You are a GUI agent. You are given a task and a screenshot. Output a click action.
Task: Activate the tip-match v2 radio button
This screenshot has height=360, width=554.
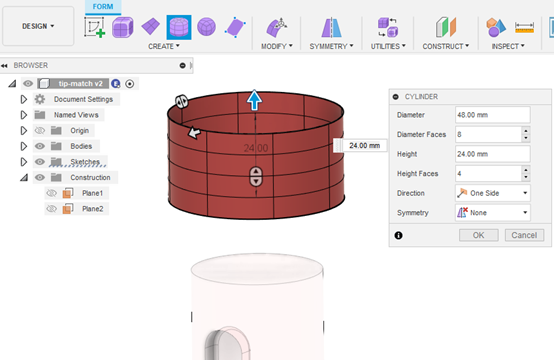[x=130, y=84]
